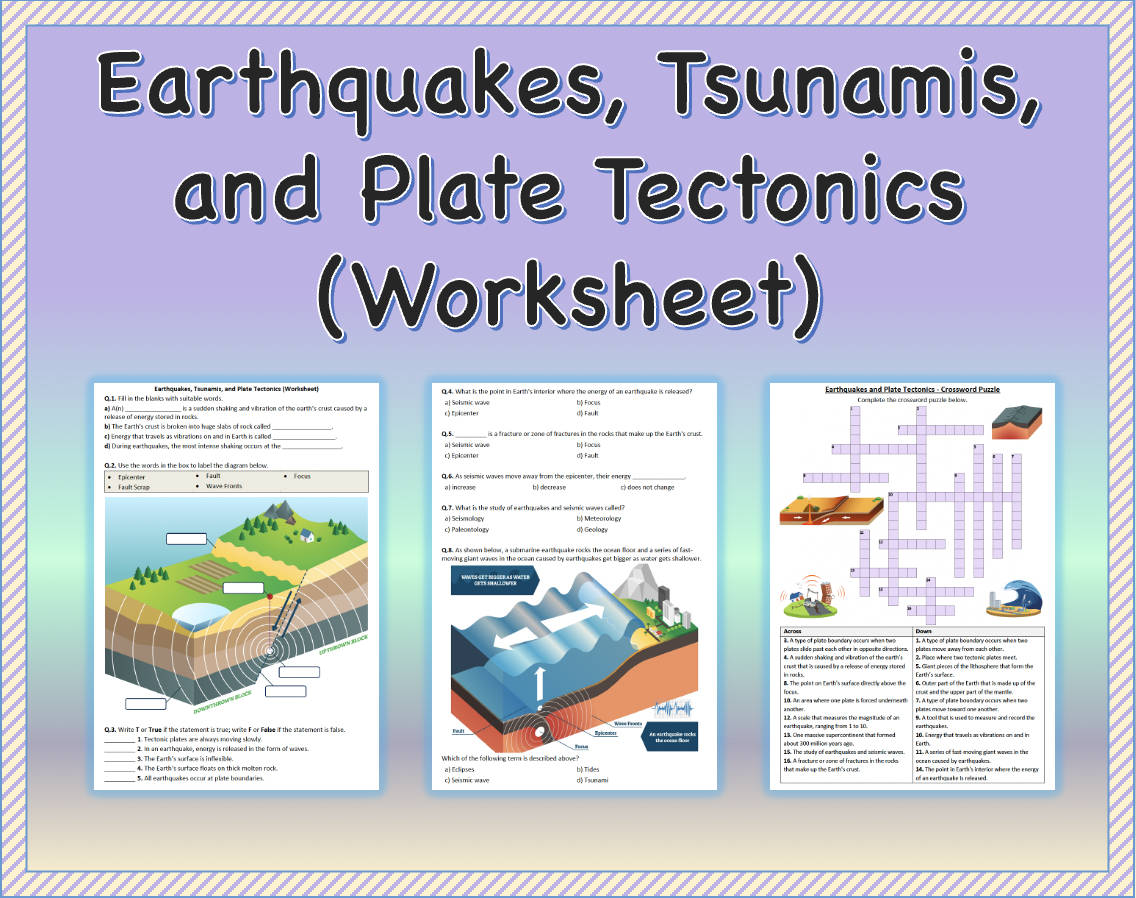The image size is (1136, 898).
Task: Click the 'An earthquake rocks the ocean floor' banner
Action: 670,735
